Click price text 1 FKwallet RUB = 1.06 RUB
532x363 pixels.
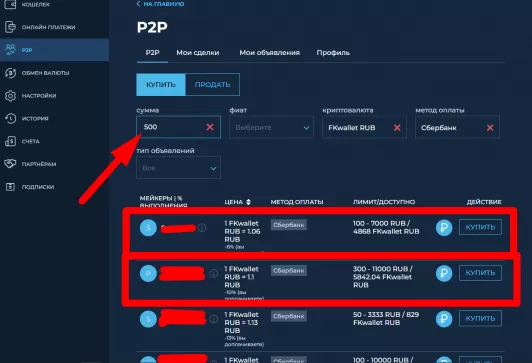[242, 231]
